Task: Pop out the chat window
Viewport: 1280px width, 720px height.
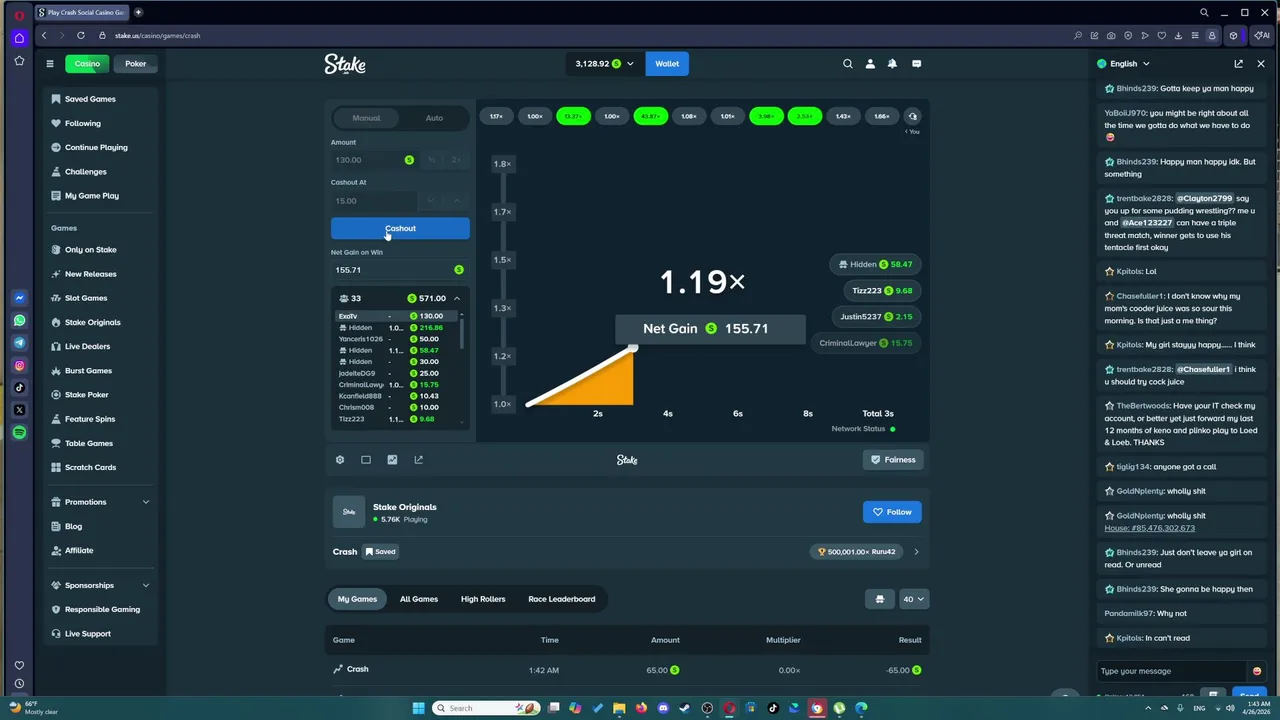Action: coord(1238,64)
